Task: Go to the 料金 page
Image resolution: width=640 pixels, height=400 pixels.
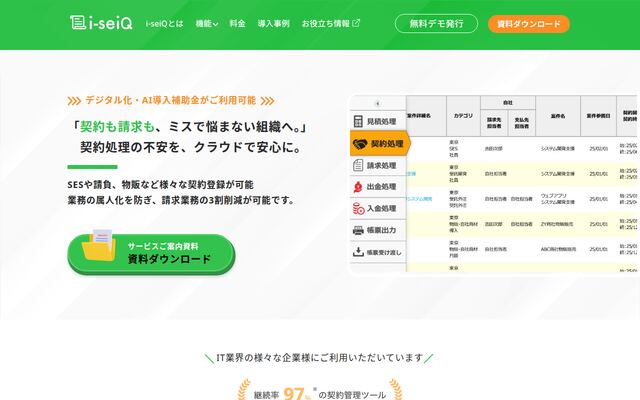Action: coord(237,24)
